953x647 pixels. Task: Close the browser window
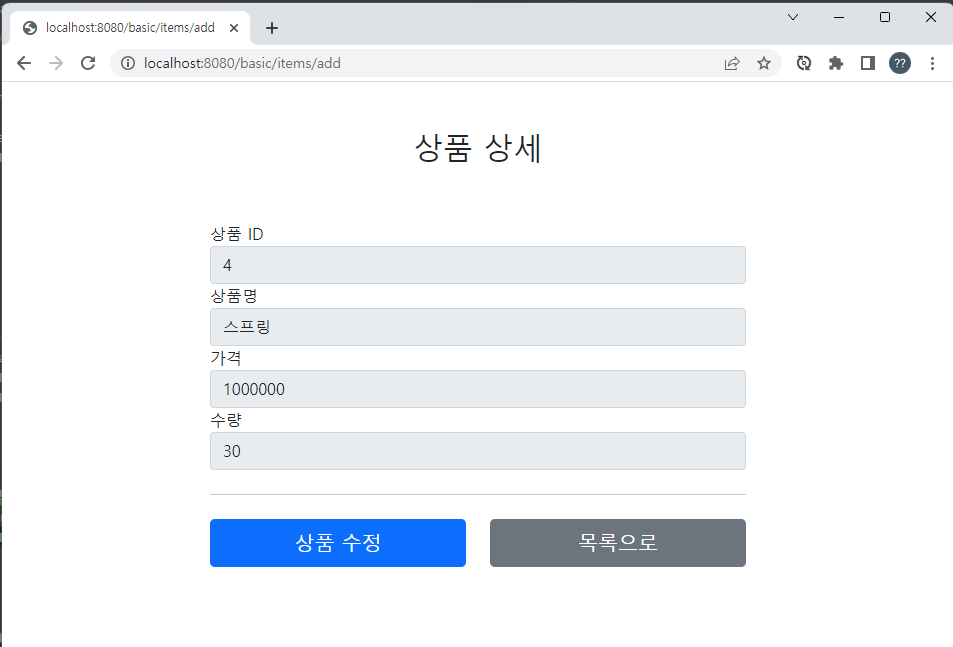point(931,17)
